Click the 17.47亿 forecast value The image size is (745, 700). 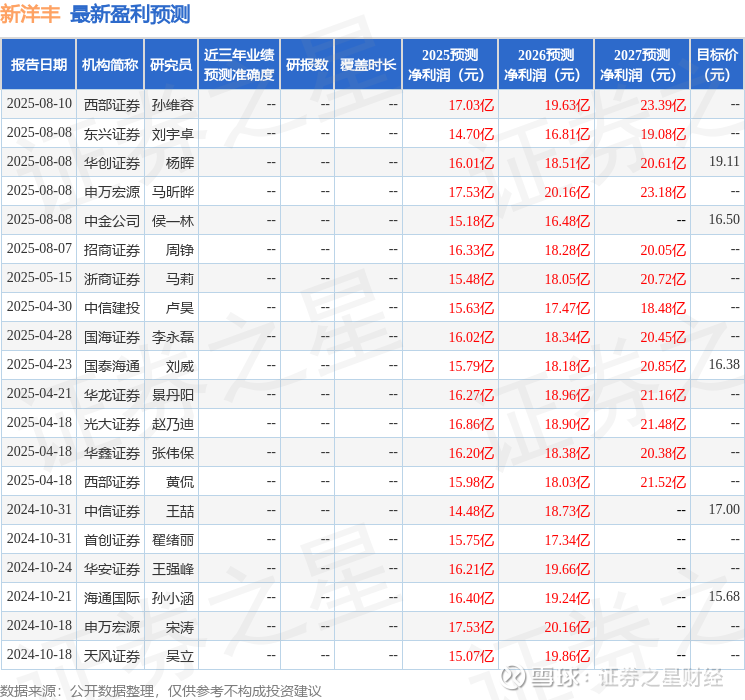[567, 308]
